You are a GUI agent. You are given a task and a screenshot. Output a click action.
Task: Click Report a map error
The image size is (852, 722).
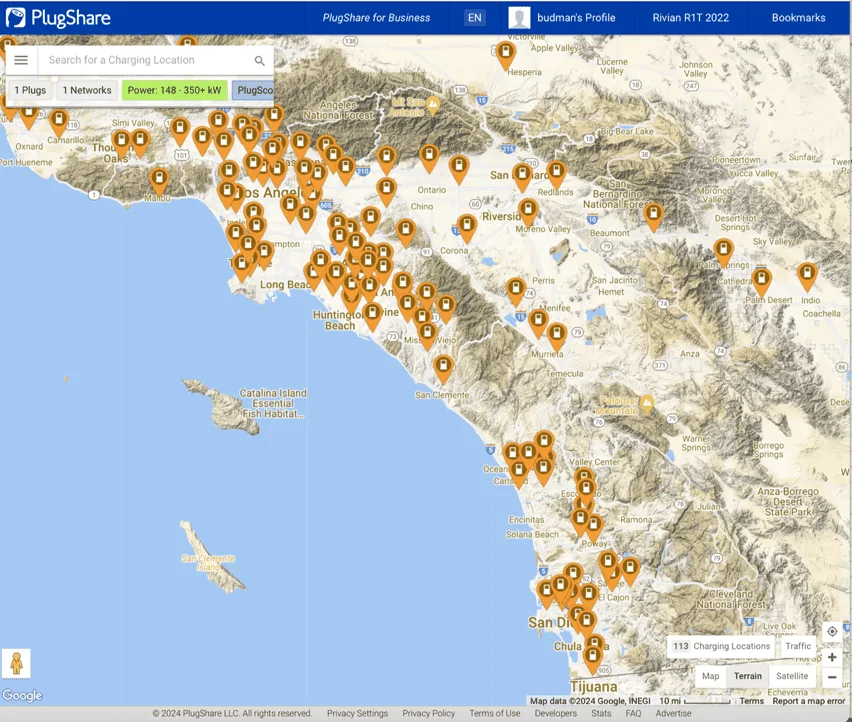[x=809, y=701]
